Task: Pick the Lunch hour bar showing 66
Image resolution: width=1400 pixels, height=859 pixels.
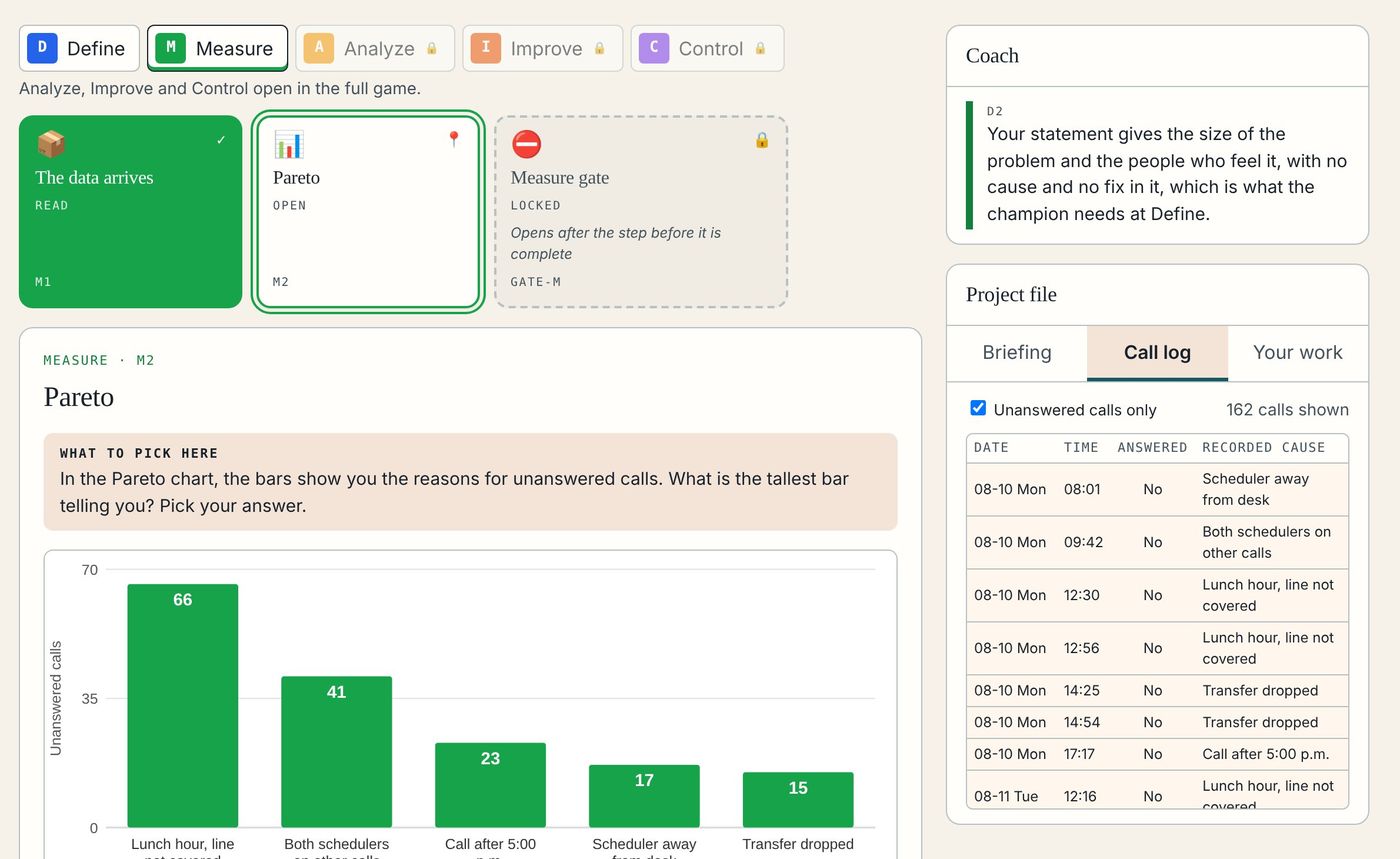Action: point(183,706)
